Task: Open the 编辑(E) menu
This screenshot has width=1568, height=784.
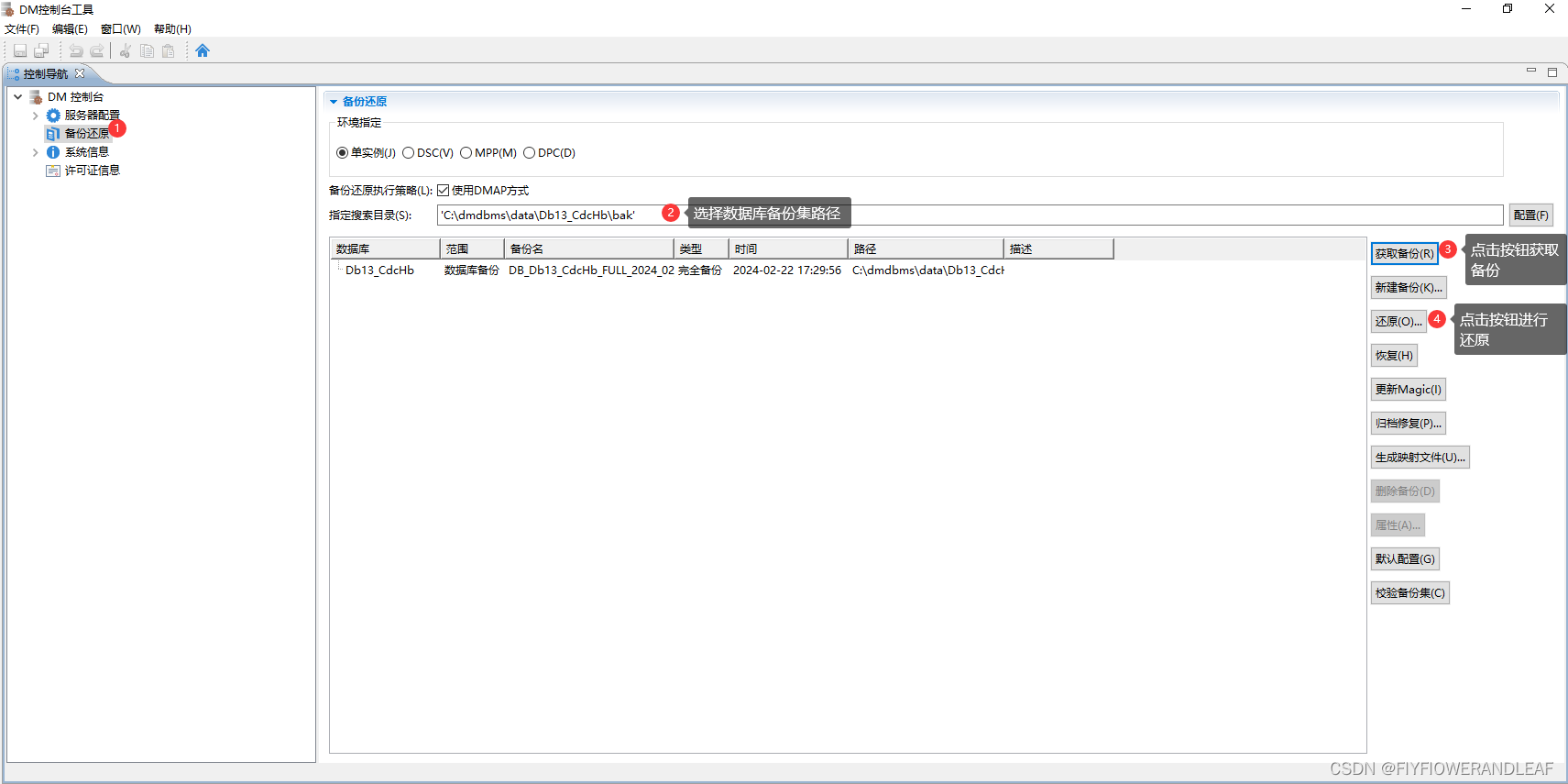Action: [x=71, y=29]
